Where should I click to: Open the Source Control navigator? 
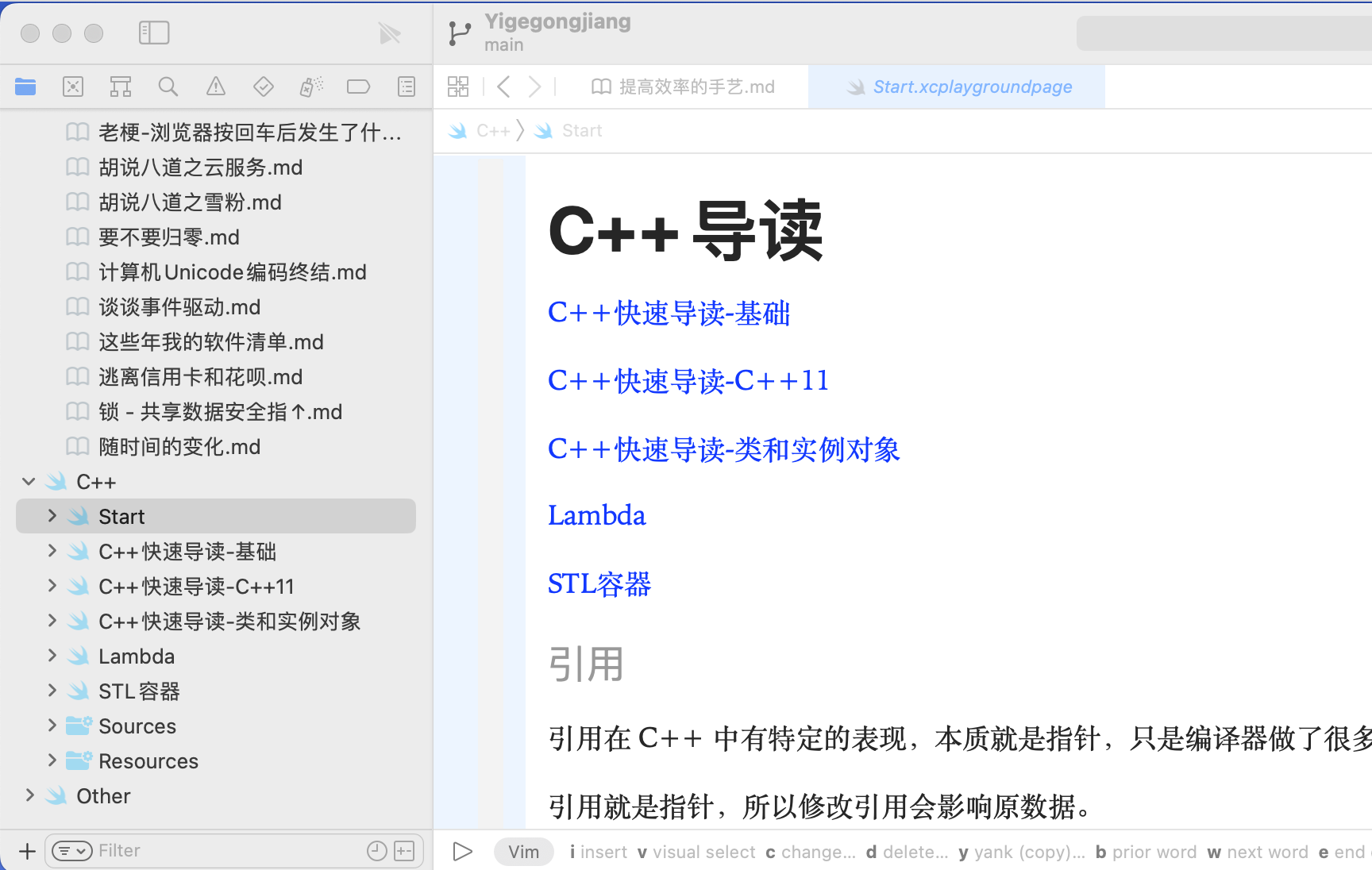[73, 87]
